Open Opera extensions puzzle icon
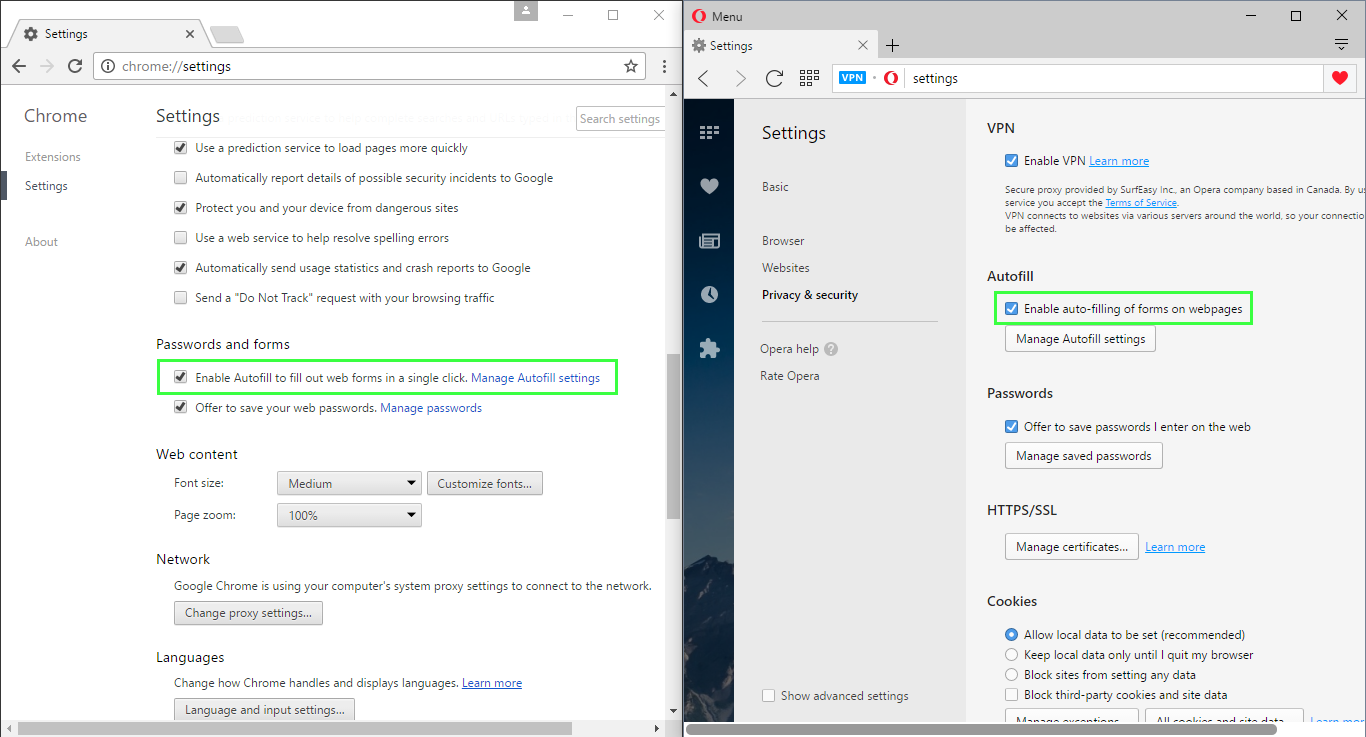Viewport: 1366px width, 737px height. tap(709, 348)
